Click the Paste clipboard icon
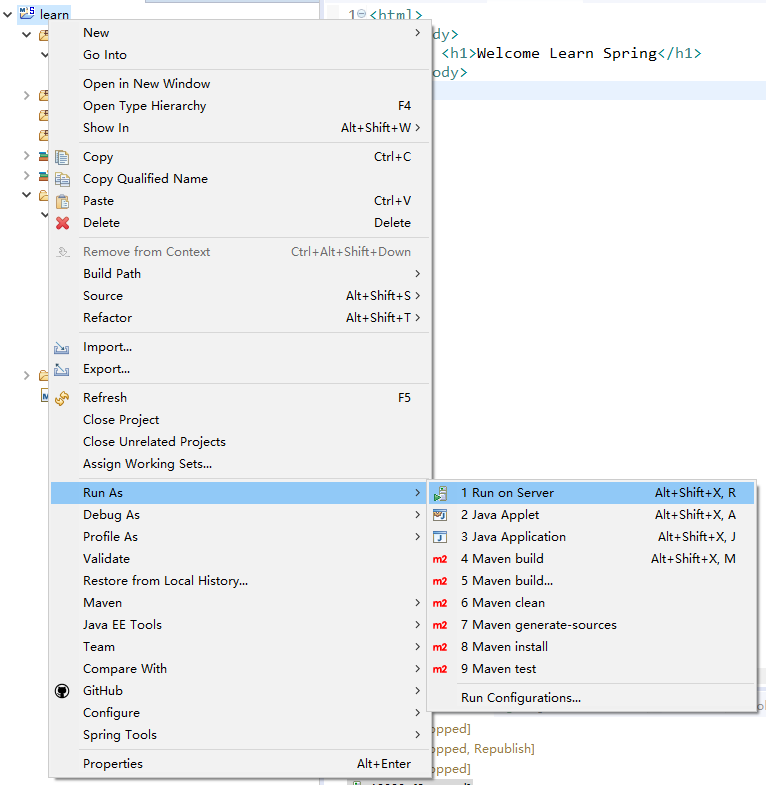 [x=63, y=201]
